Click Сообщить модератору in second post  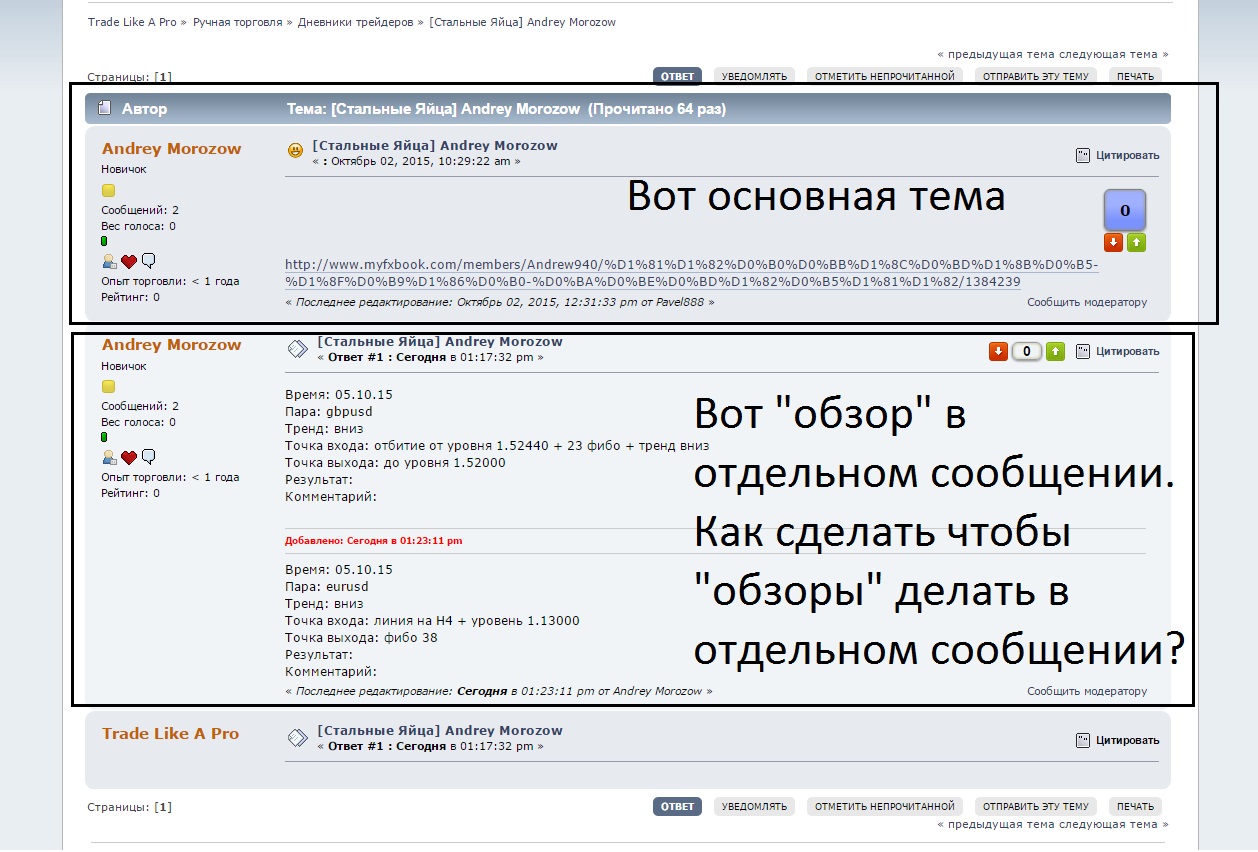click(x=1087, y=691)
